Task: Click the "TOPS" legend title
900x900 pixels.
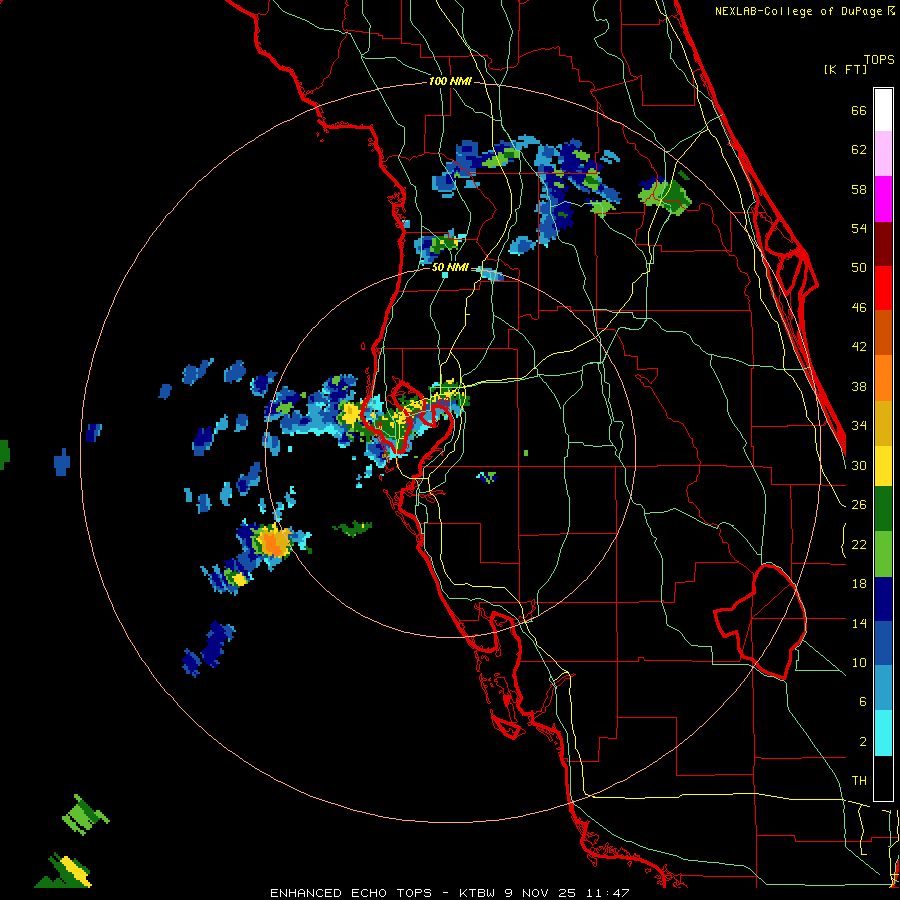Action: point(879,59)
